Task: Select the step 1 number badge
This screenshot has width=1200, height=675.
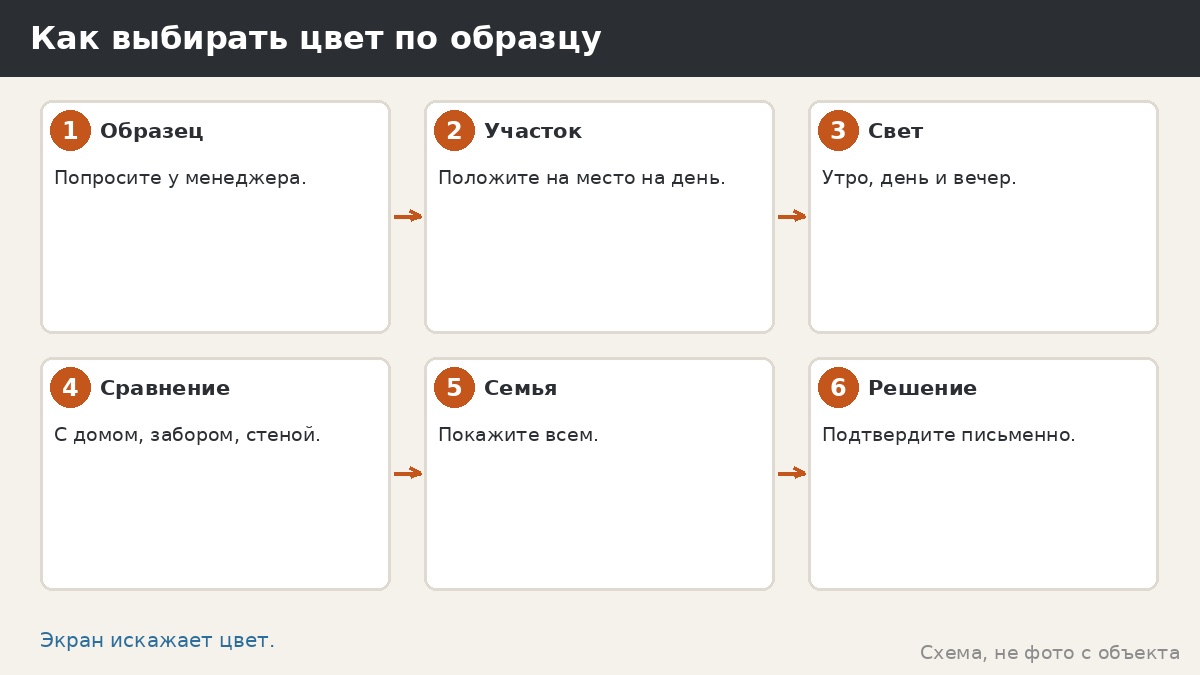Action: [x=70, y=131]
